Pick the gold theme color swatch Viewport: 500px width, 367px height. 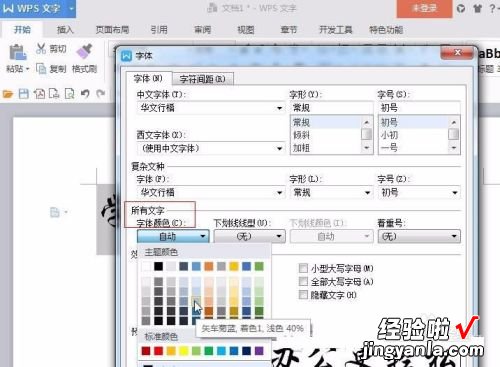pos(234,266)
